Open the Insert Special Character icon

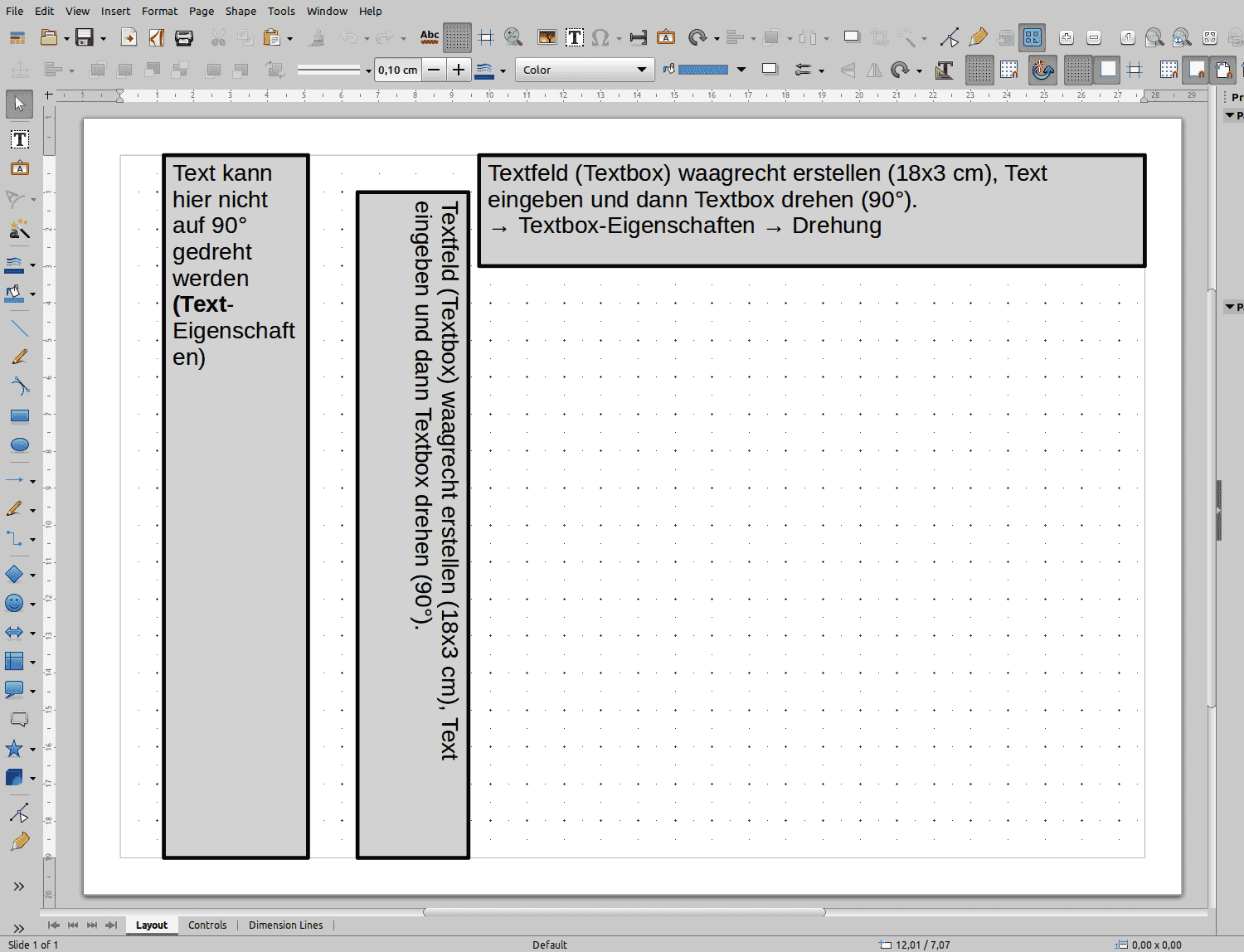[600, 37]
